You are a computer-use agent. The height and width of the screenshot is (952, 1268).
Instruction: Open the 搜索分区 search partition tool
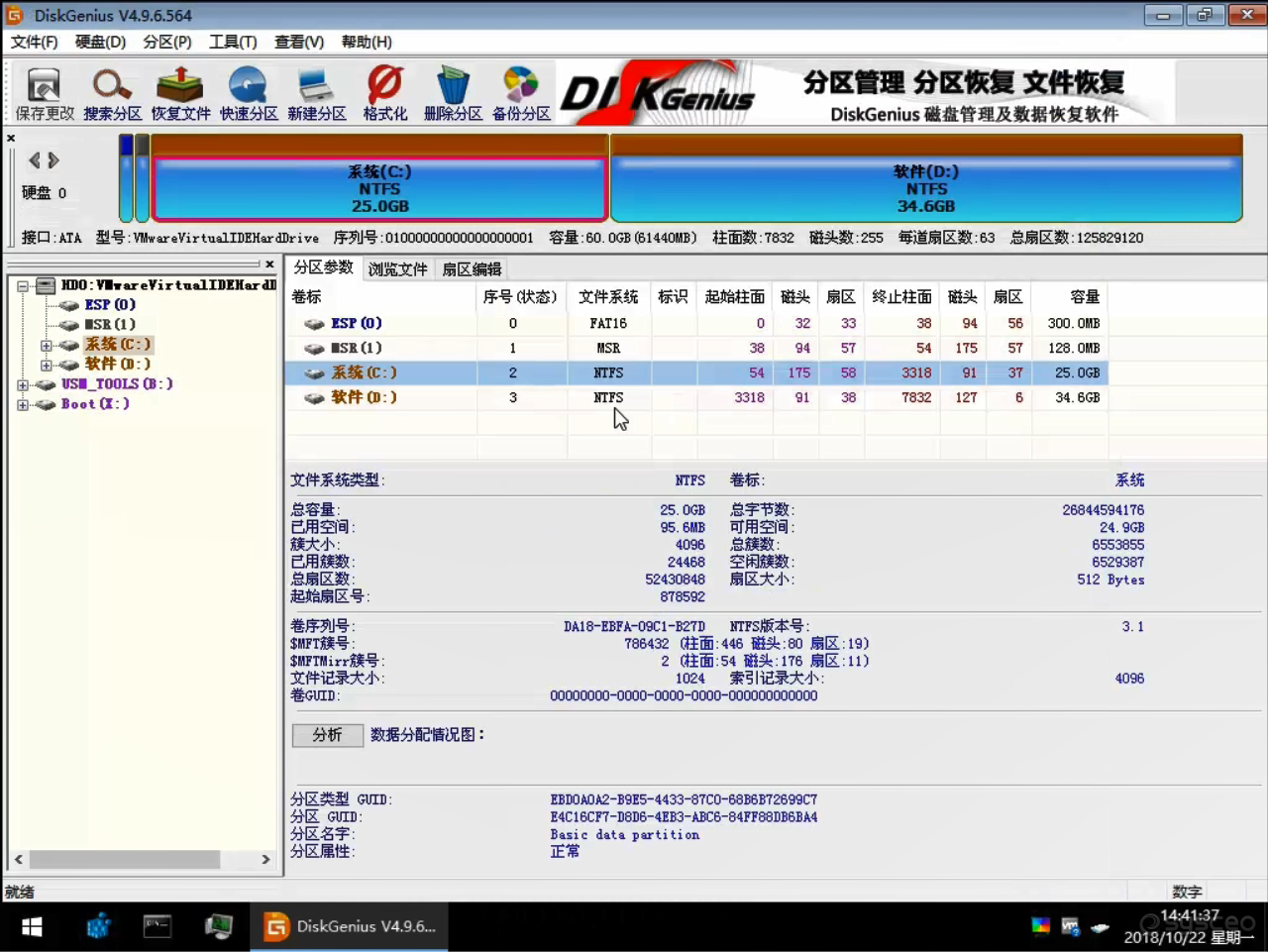[112, 94]
